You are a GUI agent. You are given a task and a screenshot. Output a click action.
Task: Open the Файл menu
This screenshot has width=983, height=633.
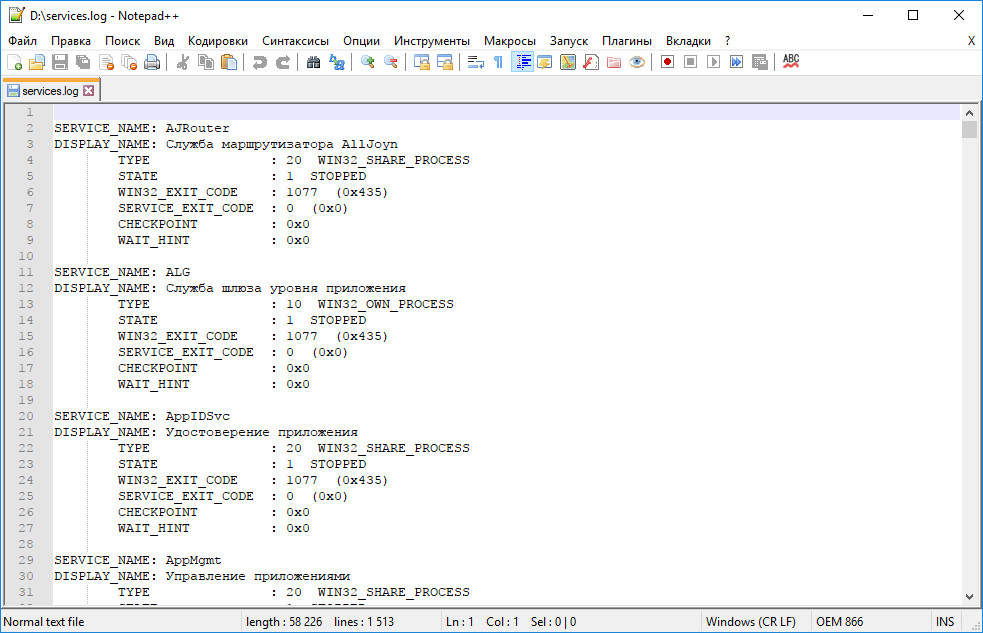[23, 41]
